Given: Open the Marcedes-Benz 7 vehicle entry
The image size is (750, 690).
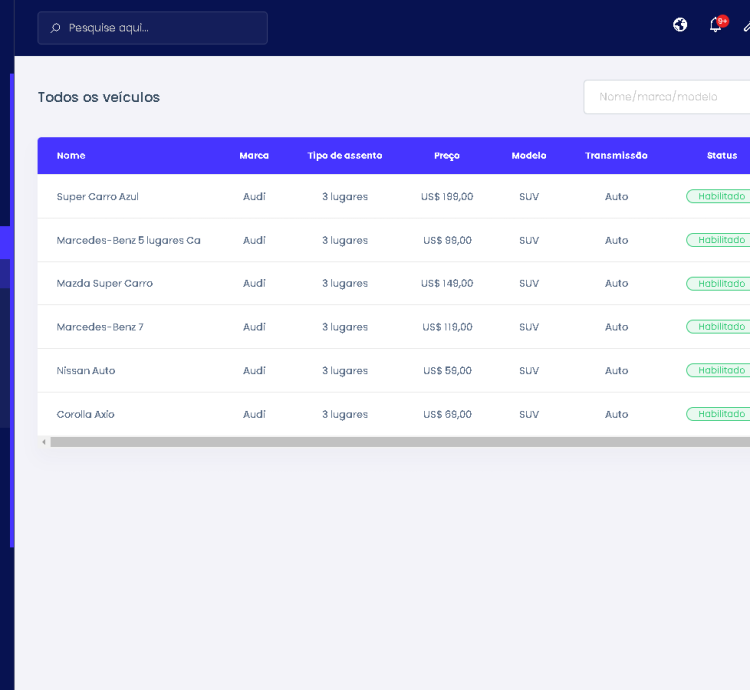Looking at the screenshot, I should tap(100, 327).
